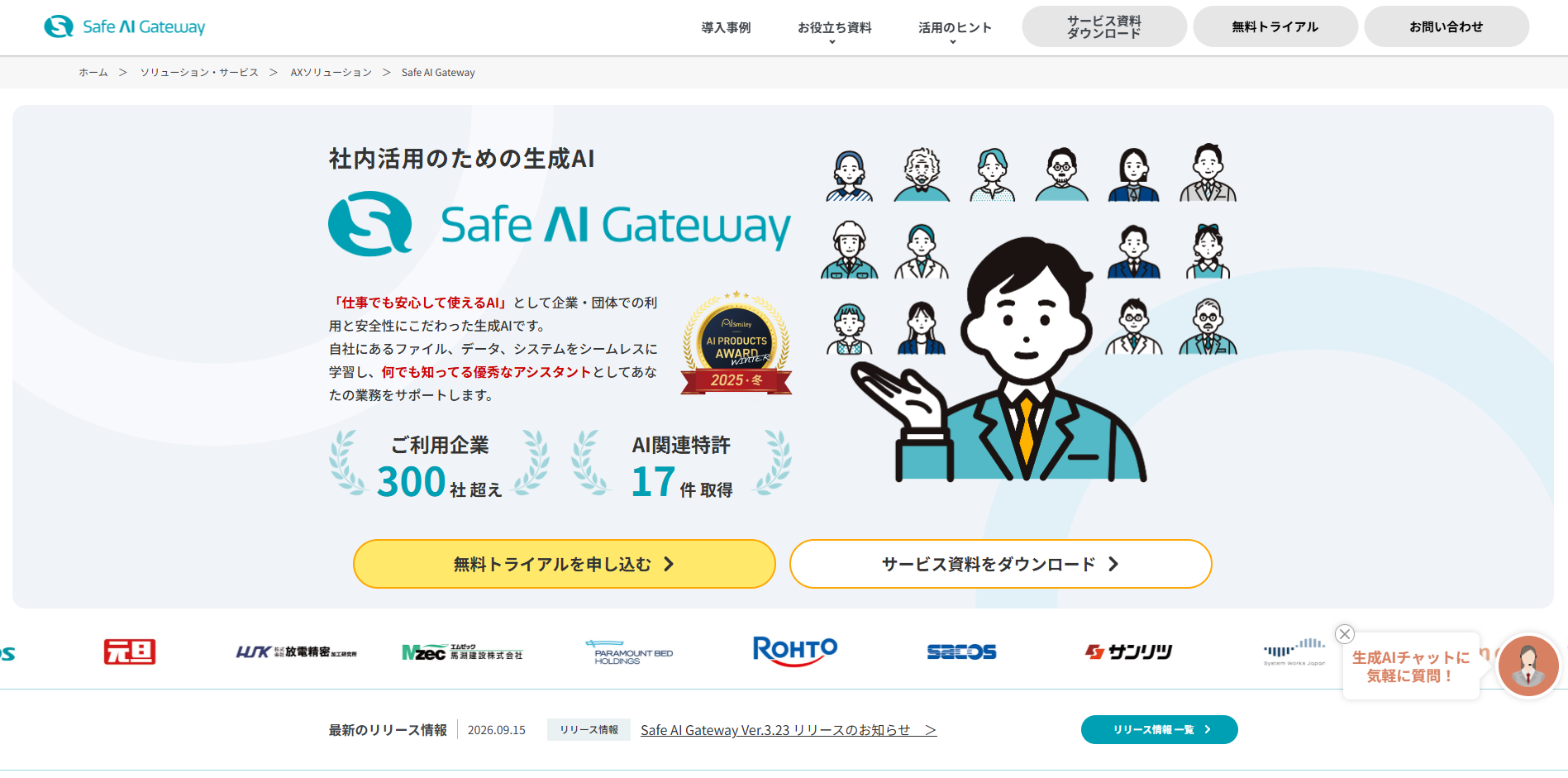Screen dimensions: 1568x778
Task: Click the Sacos logo
Action: 961,652
